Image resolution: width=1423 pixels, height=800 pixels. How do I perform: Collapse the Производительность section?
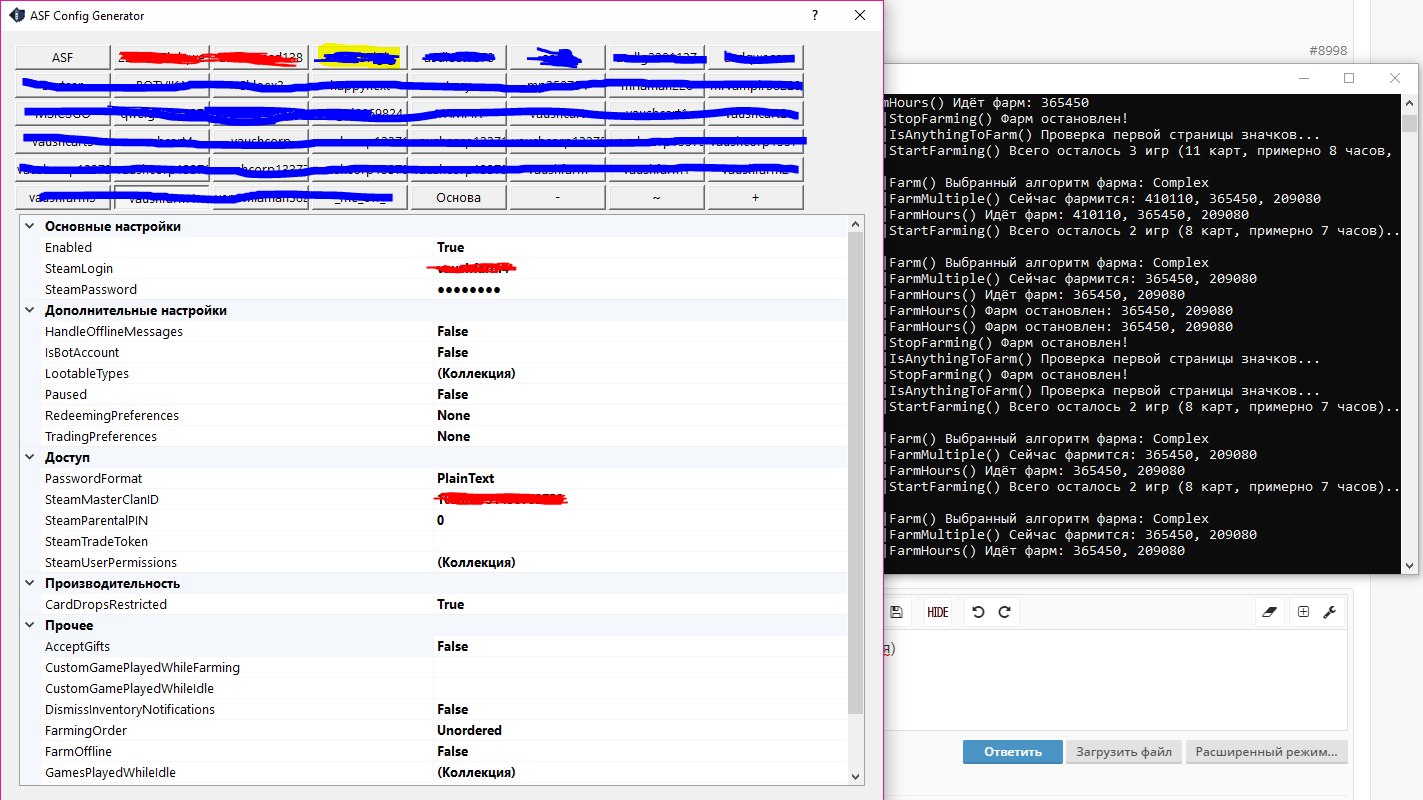tap(29, 583)
